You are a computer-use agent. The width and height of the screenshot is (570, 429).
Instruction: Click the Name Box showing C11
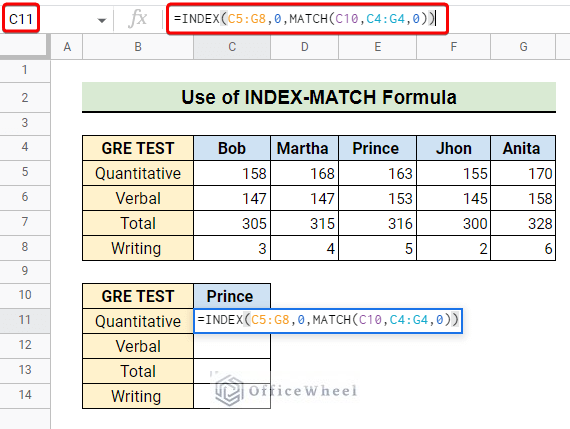pos(21,19)
